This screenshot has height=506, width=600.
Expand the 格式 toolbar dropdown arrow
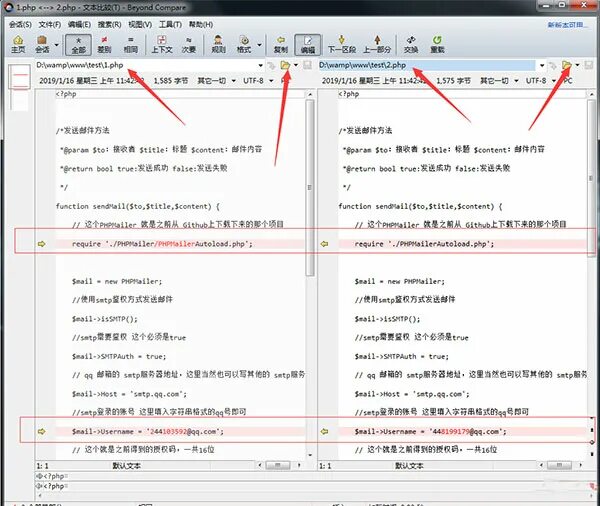(259, 45)
